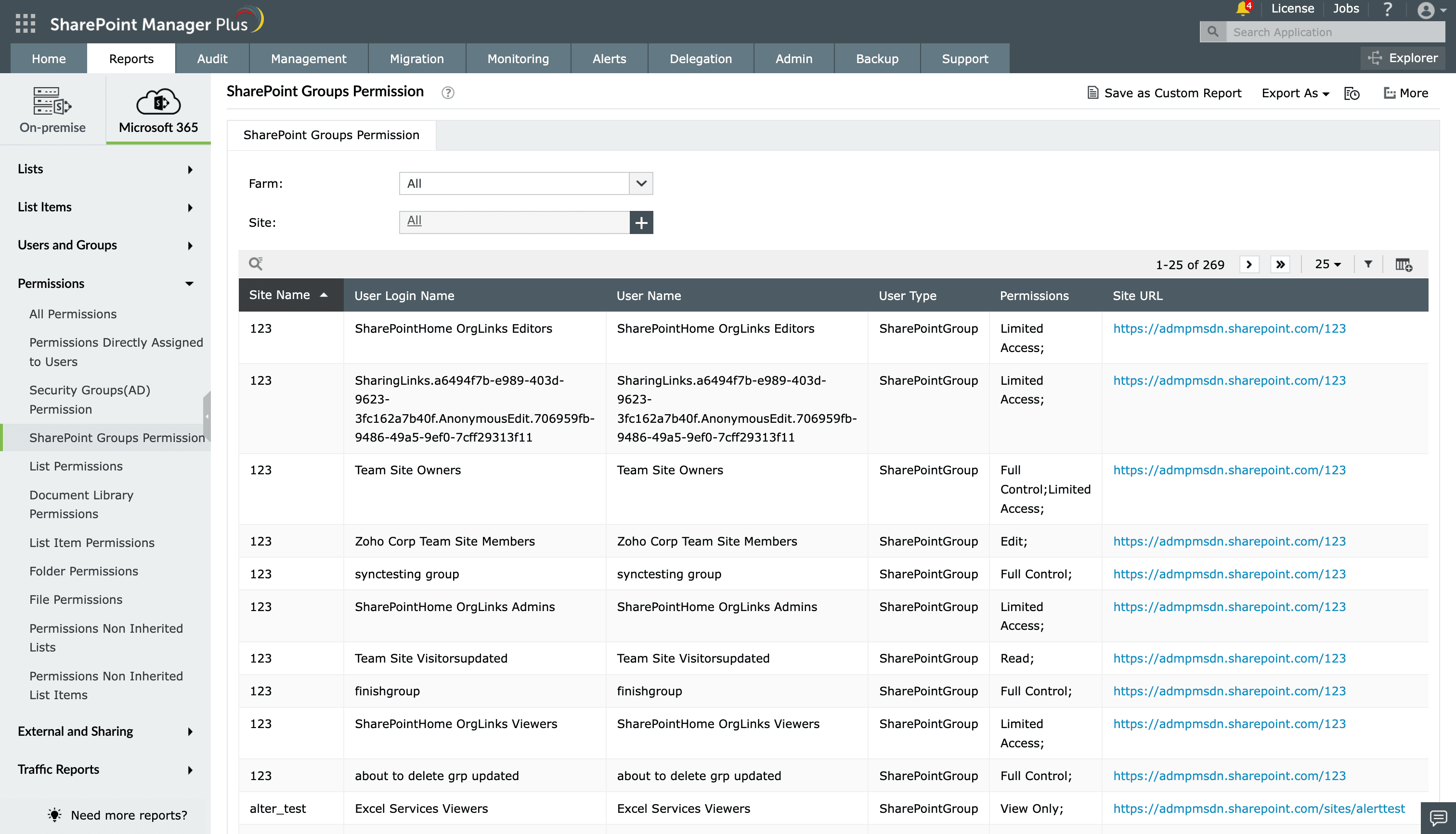Open Document Library Permissions report

point(81,504)
